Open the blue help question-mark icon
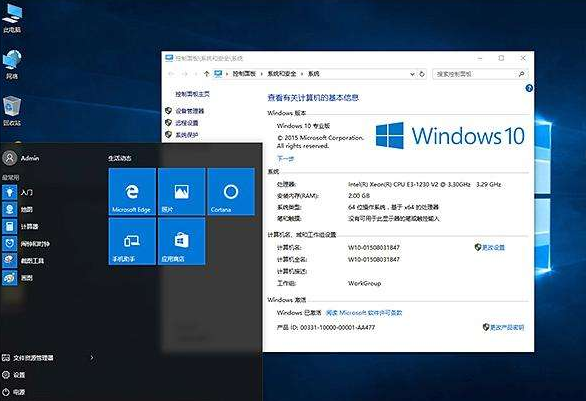The height and width of the screenshot is (401, 586). 529,88
